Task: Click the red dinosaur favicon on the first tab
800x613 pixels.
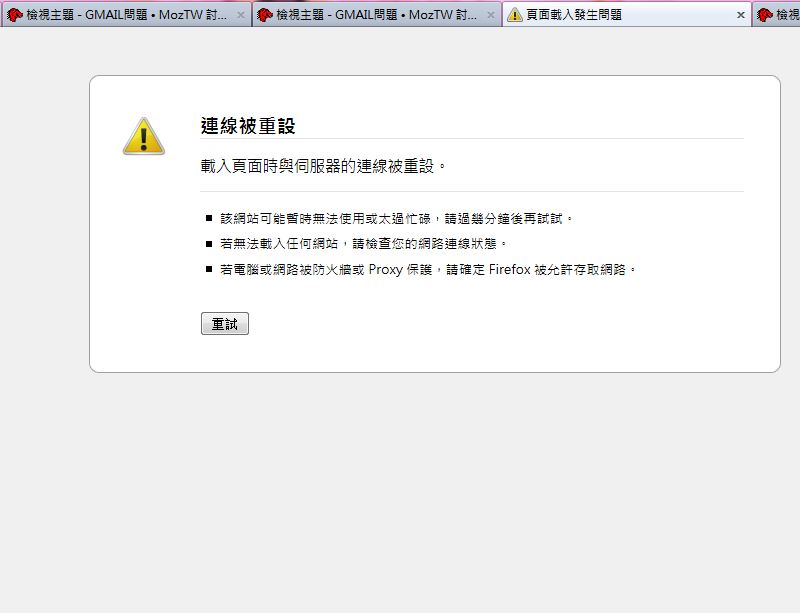Action: pyautogui.click(x=15, y=15)
